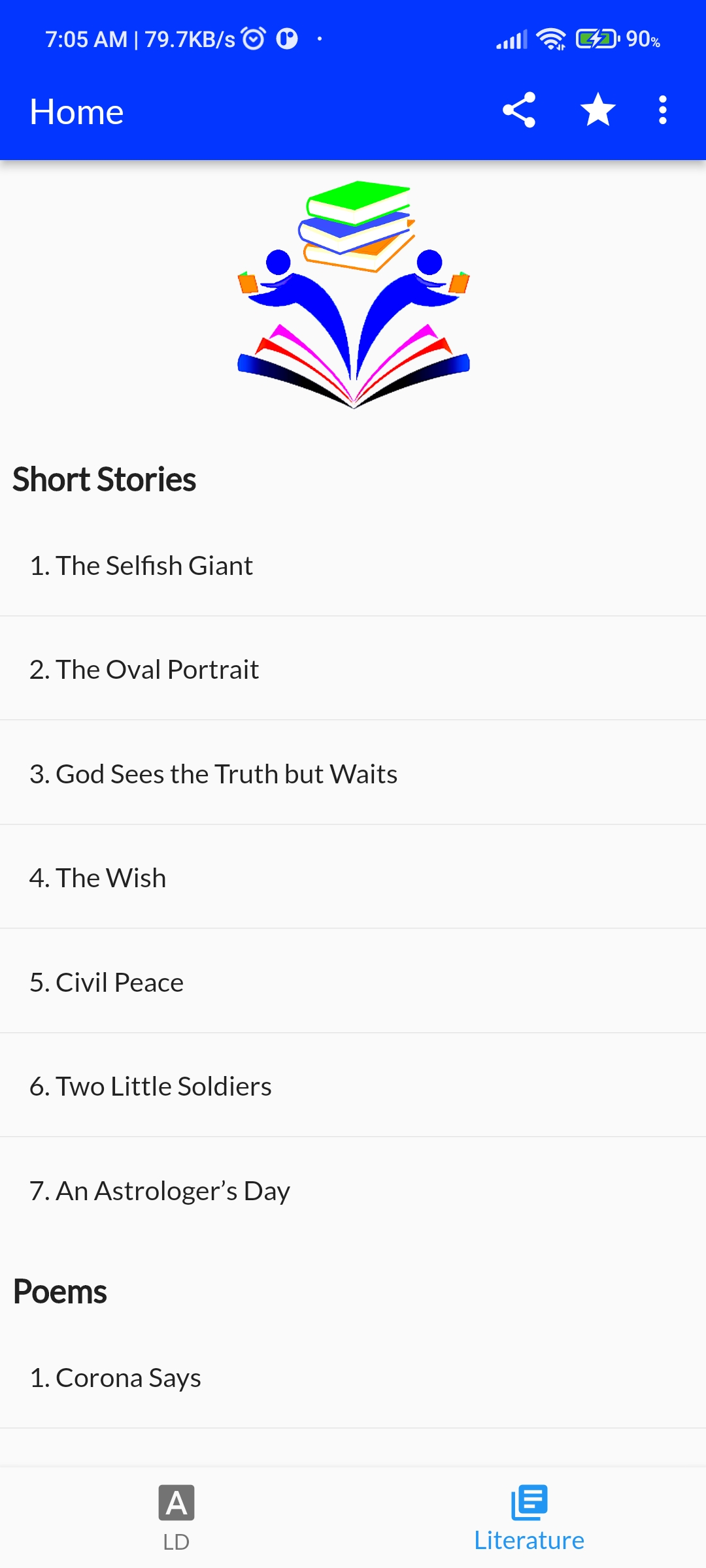This screenshot has width=706, height=1568.
Task: Switch to the LD tab label
Action: pyautogui.click(x=176, y=1542)
